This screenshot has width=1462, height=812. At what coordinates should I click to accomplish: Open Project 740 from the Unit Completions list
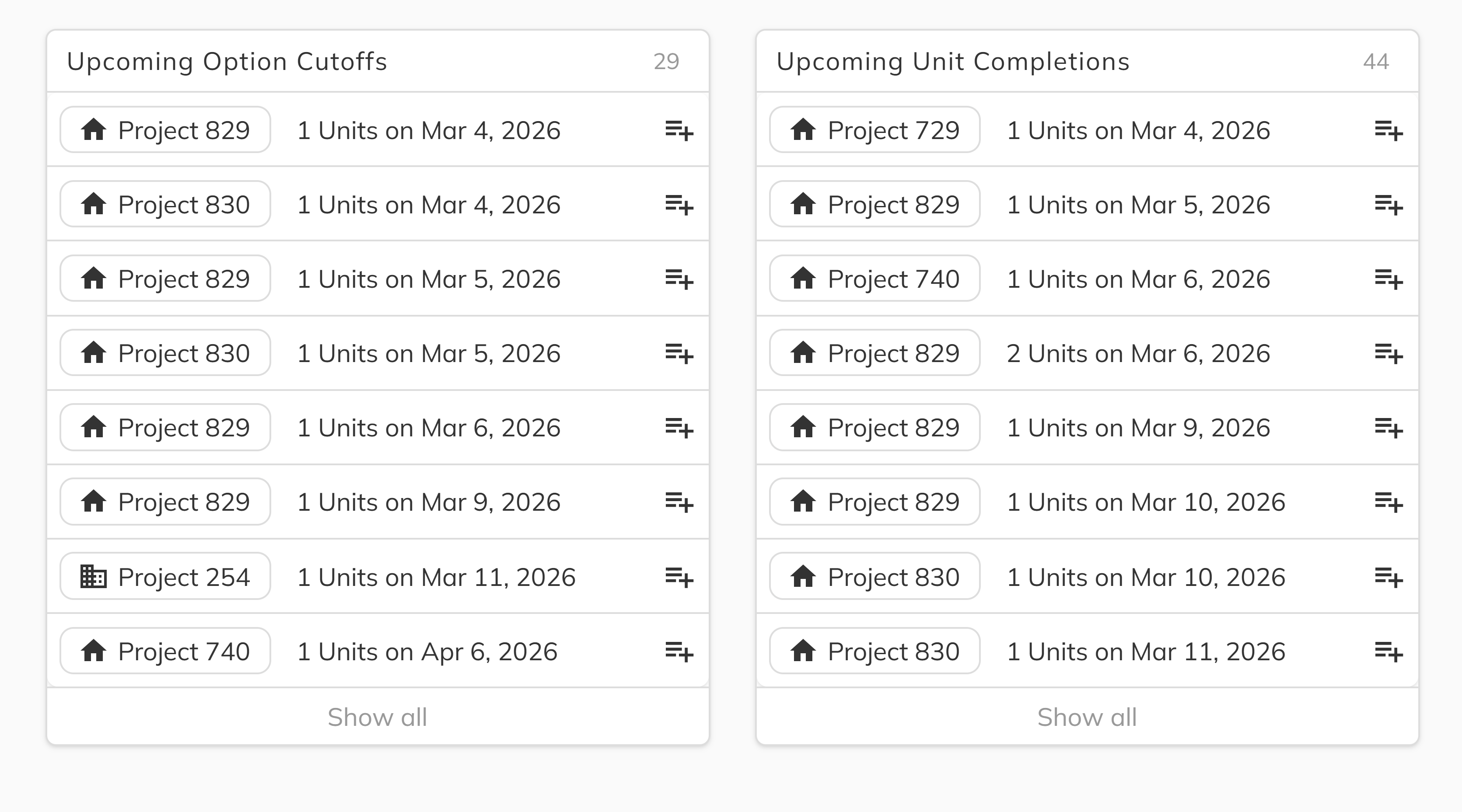[x=874, y=279]
